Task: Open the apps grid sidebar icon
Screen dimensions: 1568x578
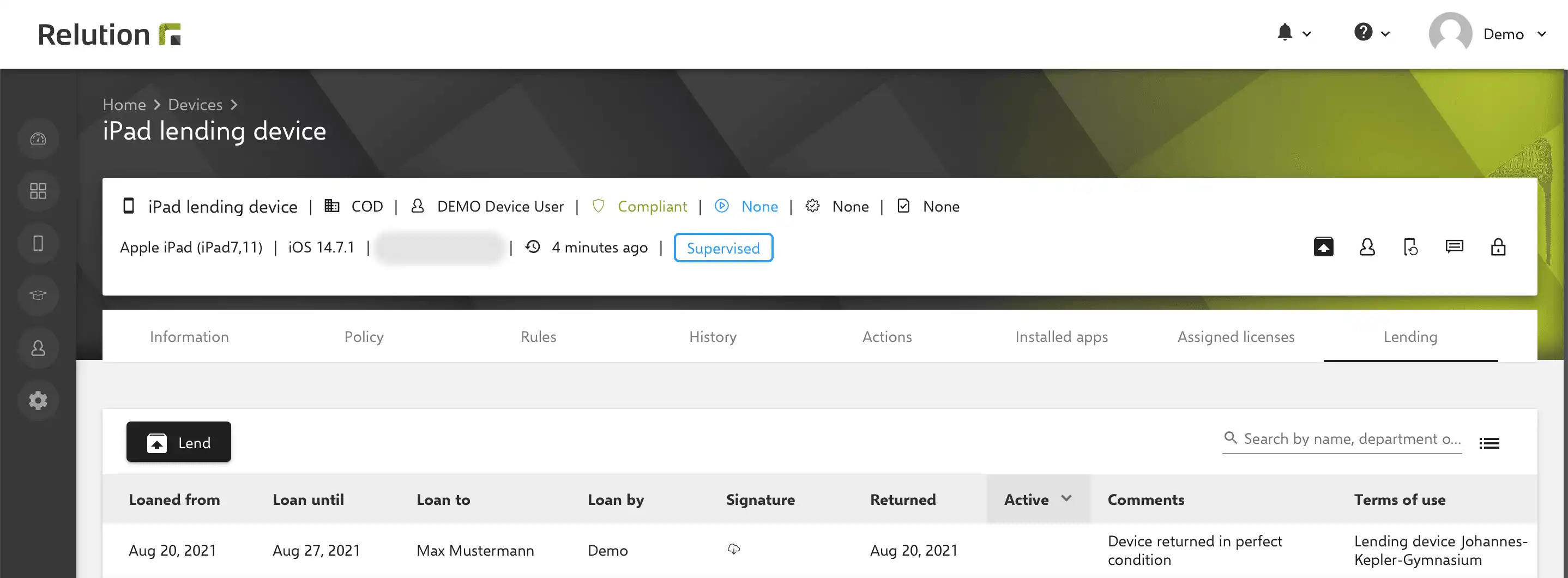Action: (x=38, y=191)
